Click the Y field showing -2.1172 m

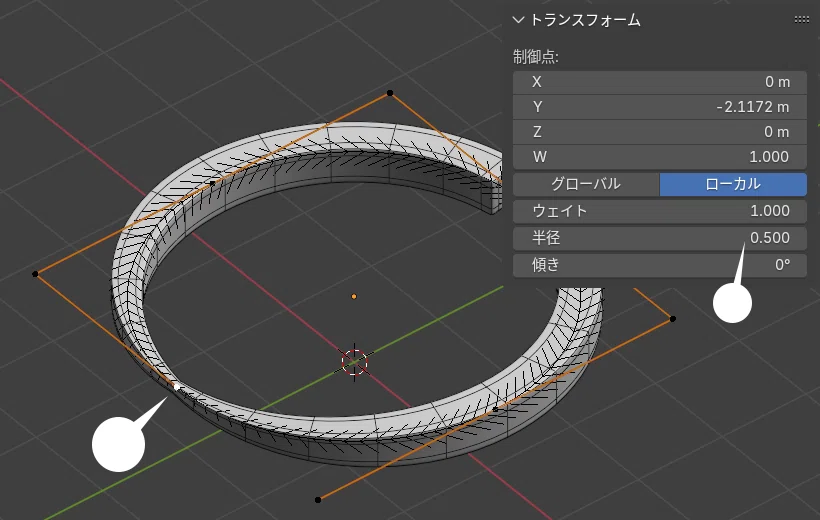click(659, 107)
